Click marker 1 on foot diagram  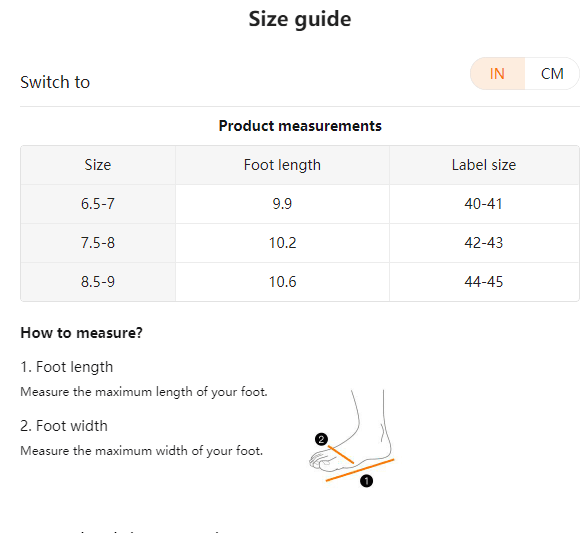pyautogui.click(x=366, y=481)
